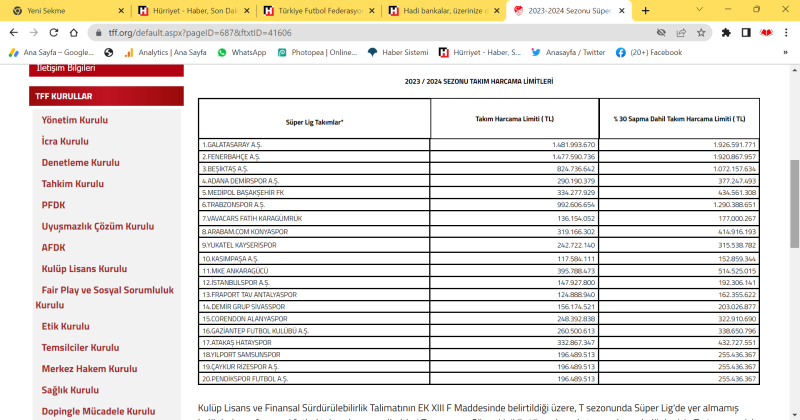Close the Yeni Sekme tab
The width and height of the screenshot is (800, 420).
[121, 11]
